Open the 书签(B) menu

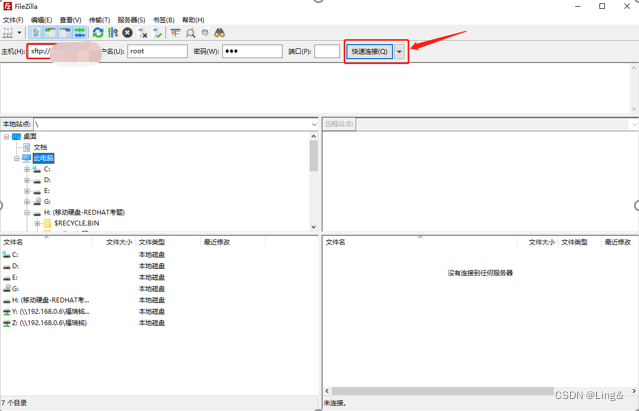[x=164, y=20]
